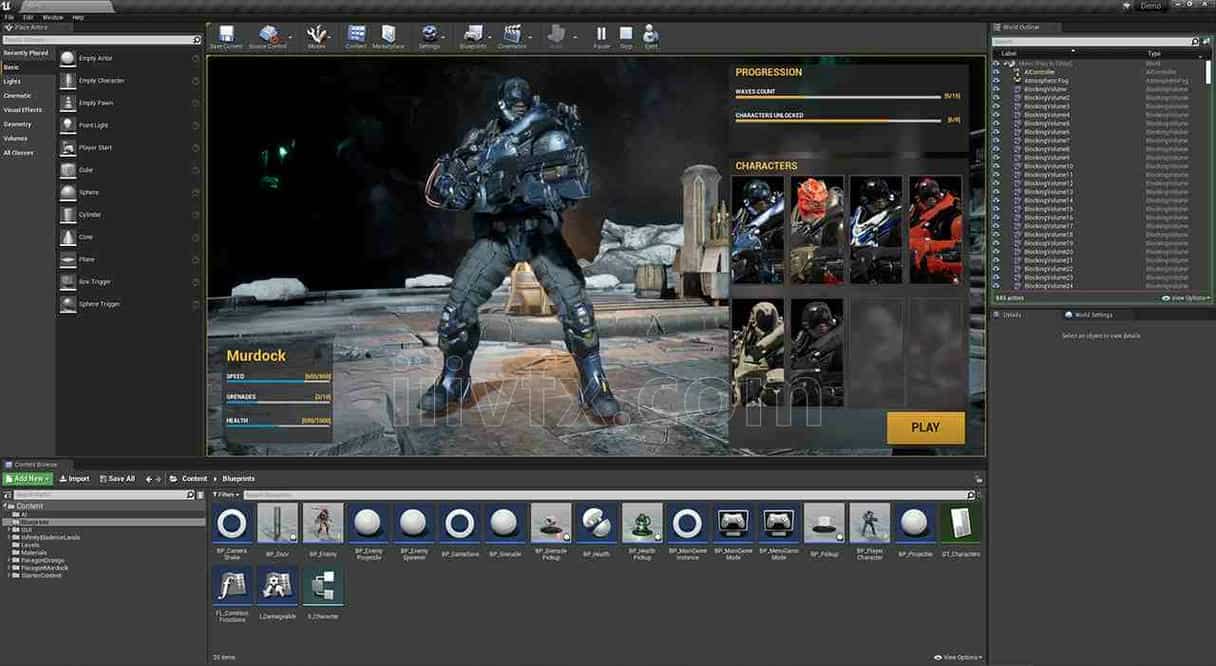This screenshot has height=666, width=1216.
Task: Hide BlockingVolume24 in World Outliner
Action: click(996, 286)
